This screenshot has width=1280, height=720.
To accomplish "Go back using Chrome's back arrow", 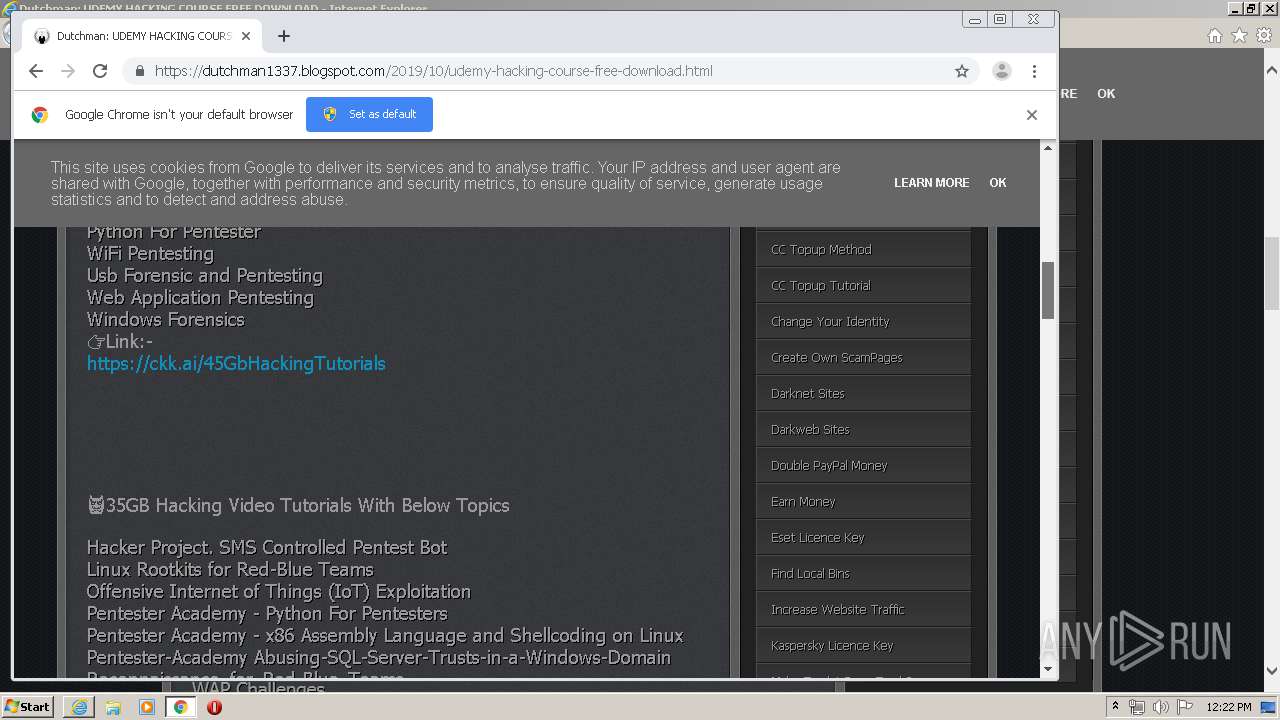I will click(36, 71).
